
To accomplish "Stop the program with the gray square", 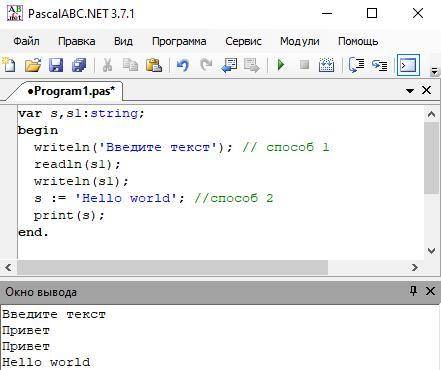I will [304, 64].
